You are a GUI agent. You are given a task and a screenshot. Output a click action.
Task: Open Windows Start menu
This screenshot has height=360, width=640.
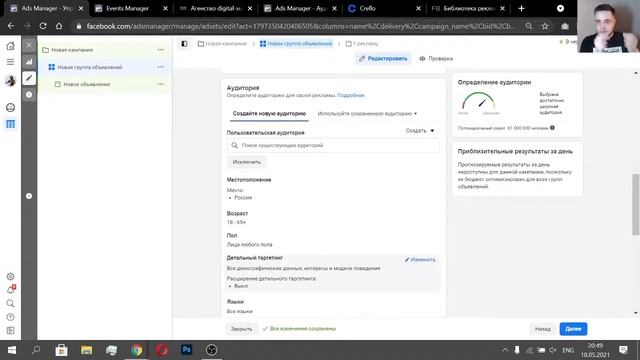(11, 350)
